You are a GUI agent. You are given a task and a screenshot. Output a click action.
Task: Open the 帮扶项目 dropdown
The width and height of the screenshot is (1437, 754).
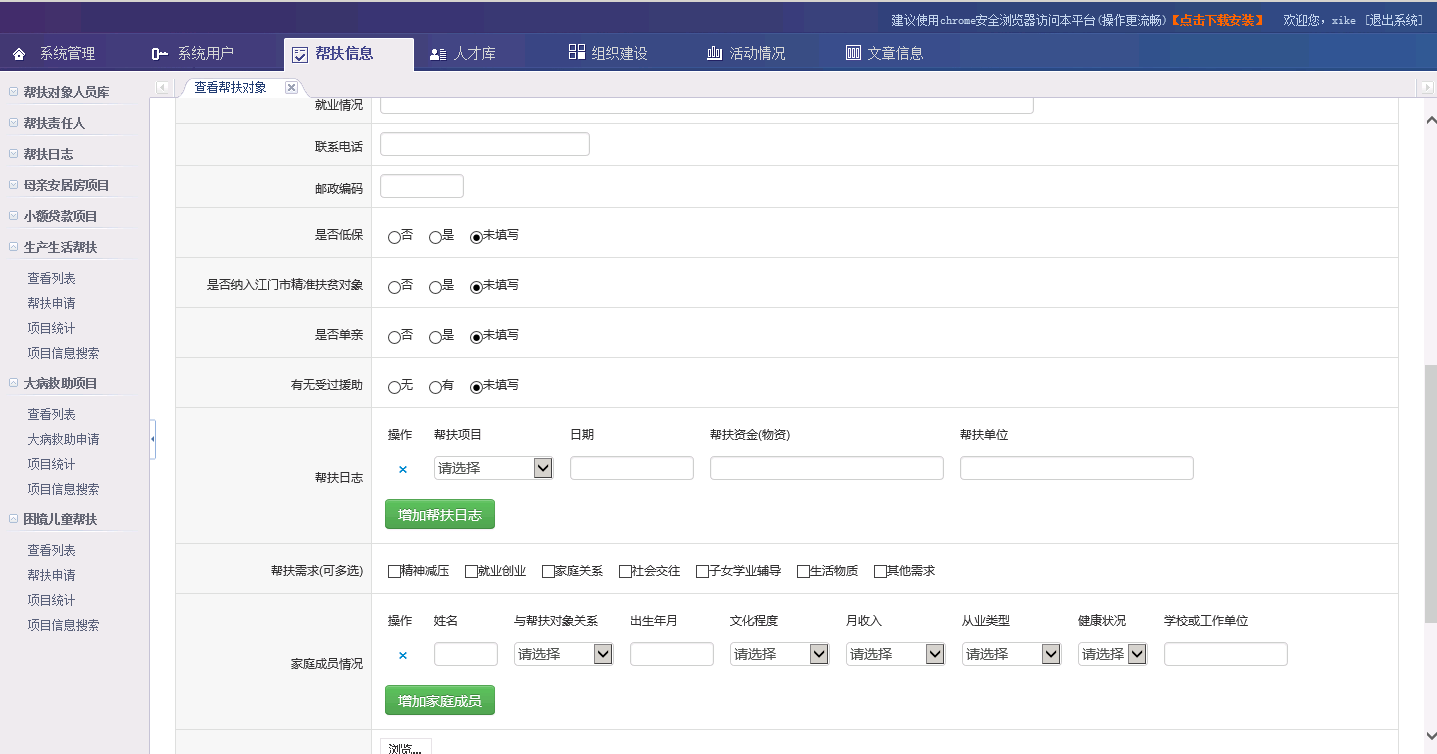(x=494, y=468)
